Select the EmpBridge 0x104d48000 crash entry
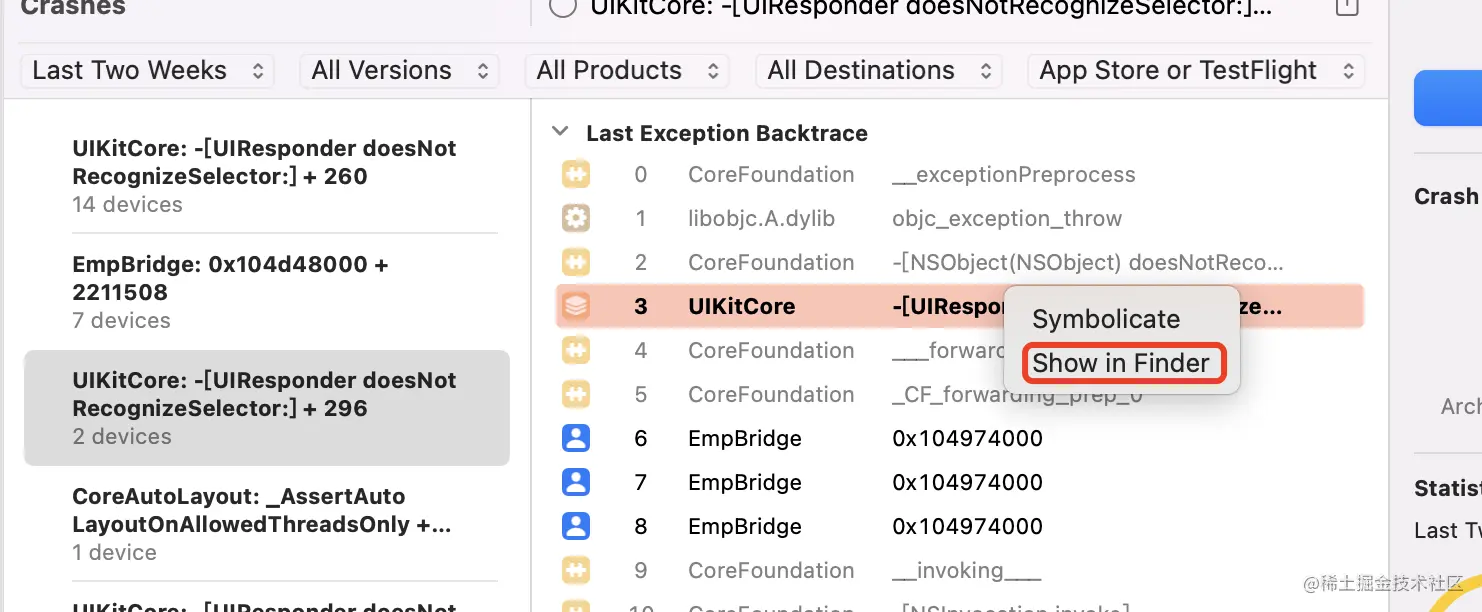Screen dimensions: 1482x612 [265, 292]
